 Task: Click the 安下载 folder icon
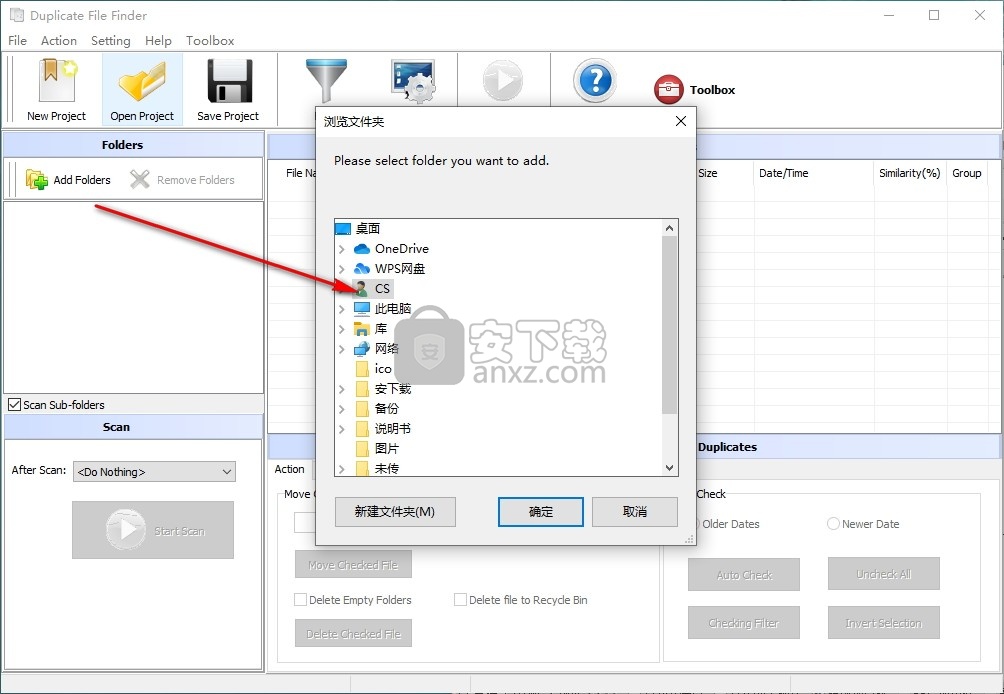[362, 389]
